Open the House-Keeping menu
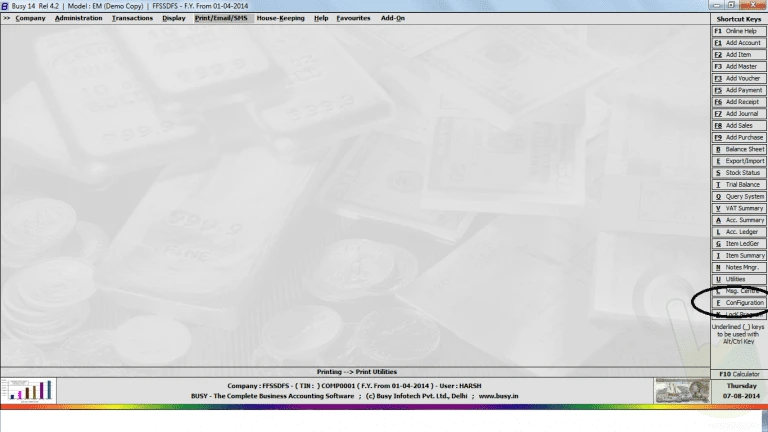 [280, 18]
